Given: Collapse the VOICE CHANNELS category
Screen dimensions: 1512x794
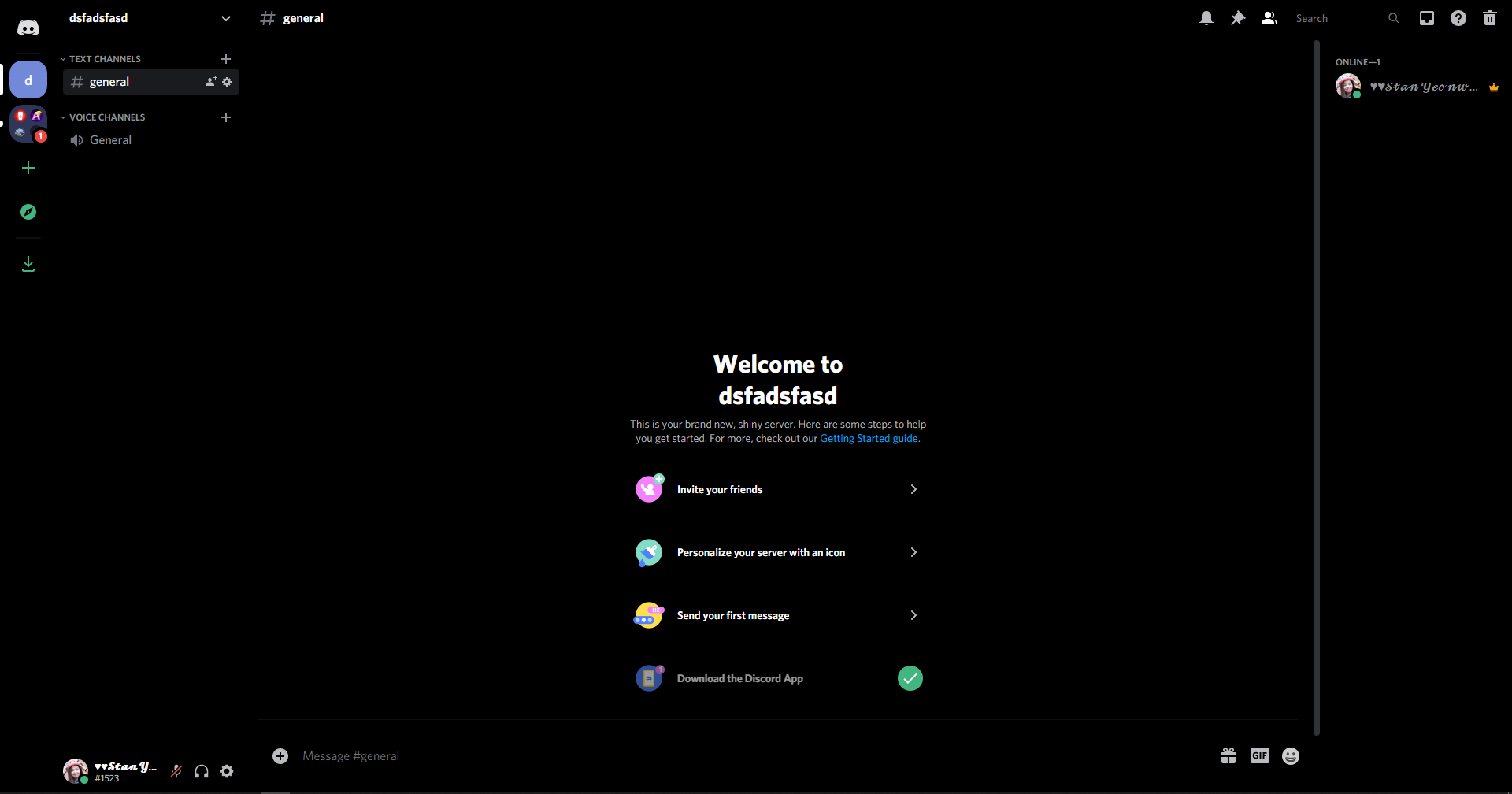Looking at the screenshot, I should (x=102, y=117).
